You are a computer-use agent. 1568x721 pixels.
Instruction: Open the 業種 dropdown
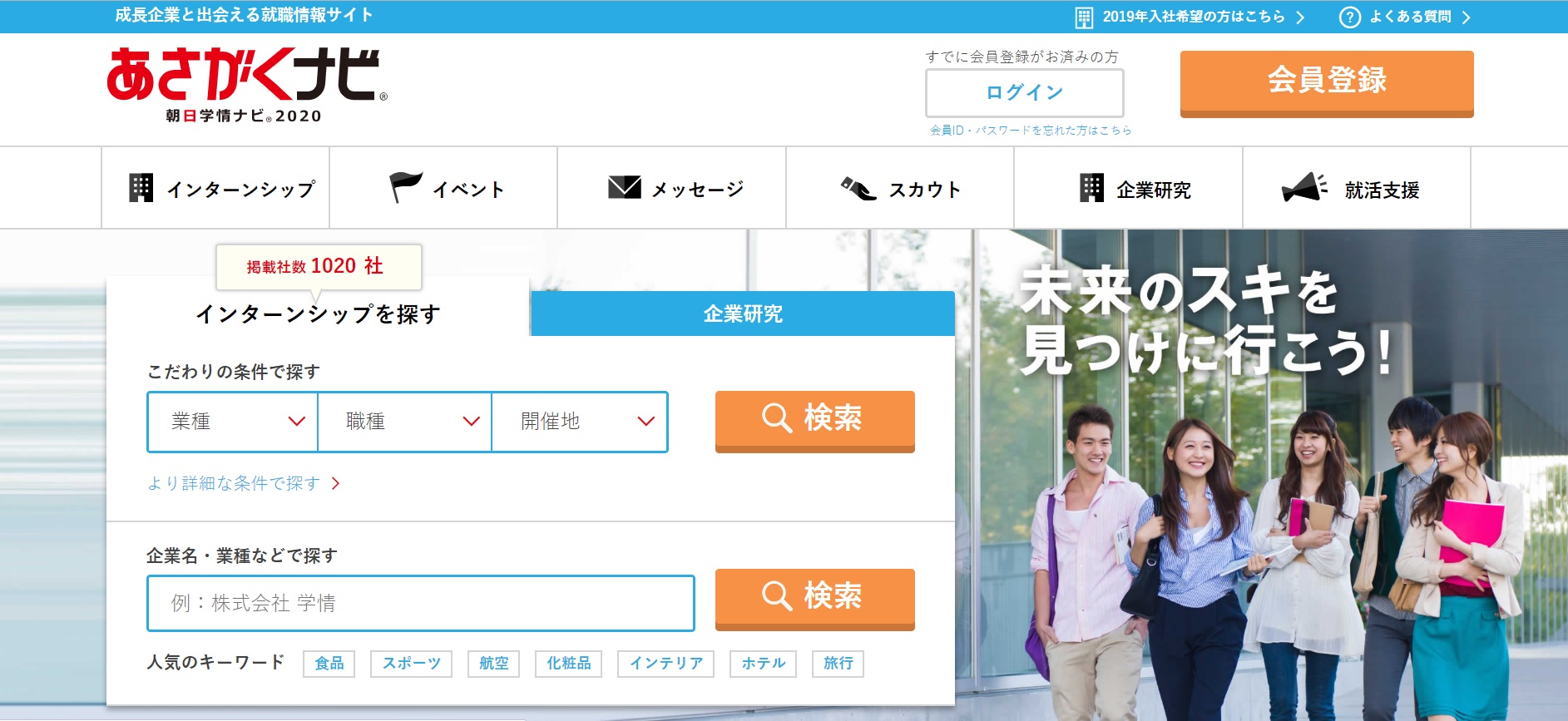pyautogui.click(x=233, y=422)
